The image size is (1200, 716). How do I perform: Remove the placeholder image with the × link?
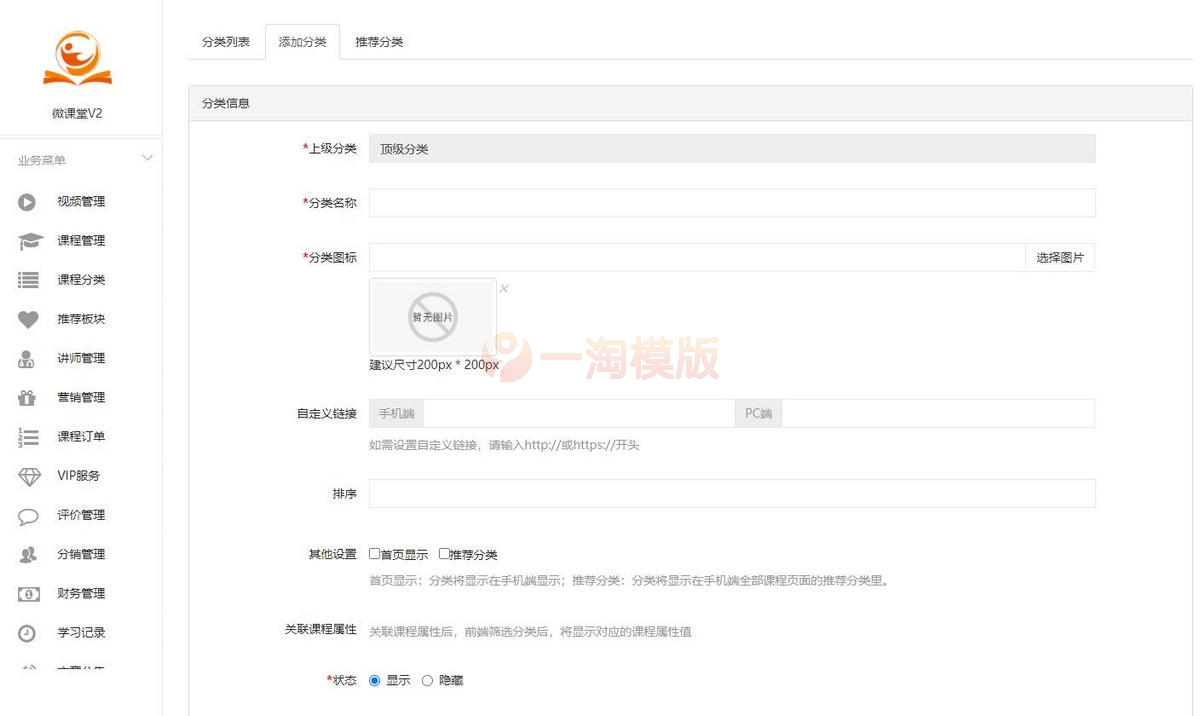click(x=504, y=288)
